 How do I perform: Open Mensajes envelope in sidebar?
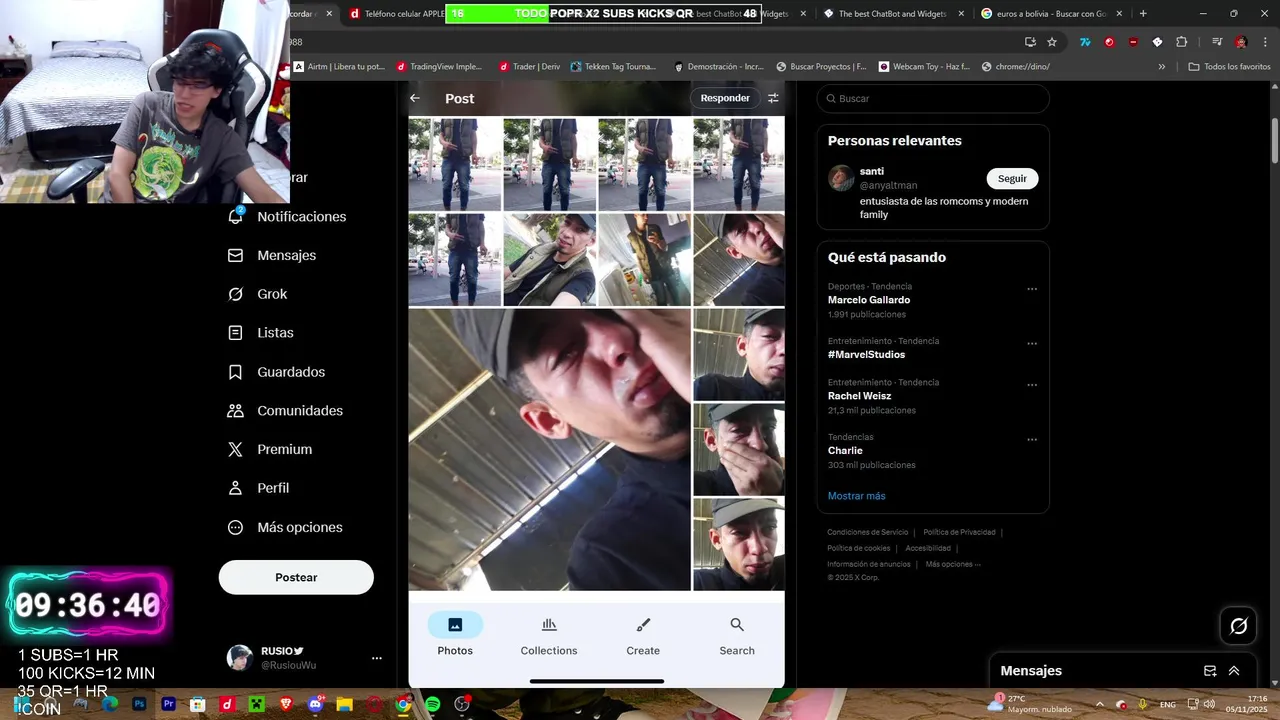click(273, 256)
